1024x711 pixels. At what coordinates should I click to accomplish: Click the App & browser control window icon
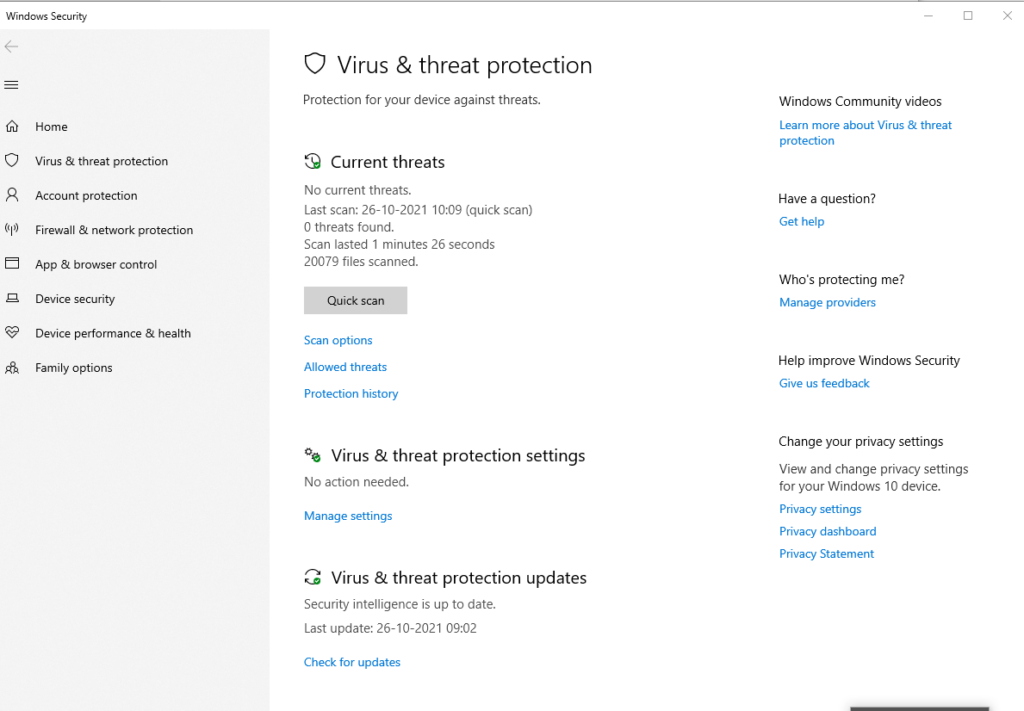coord(12,263)
